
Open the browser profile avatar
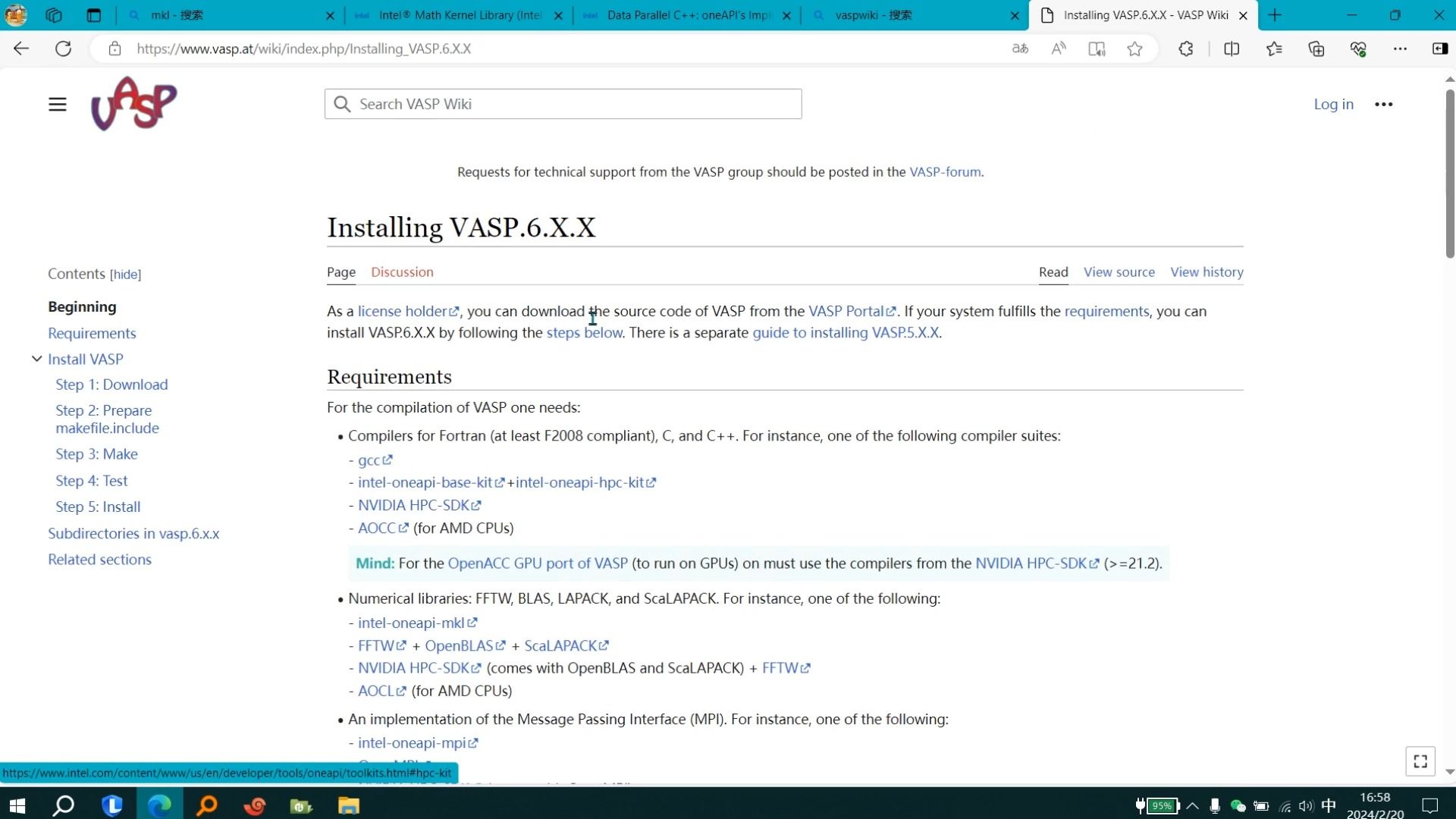coord(16,15)
